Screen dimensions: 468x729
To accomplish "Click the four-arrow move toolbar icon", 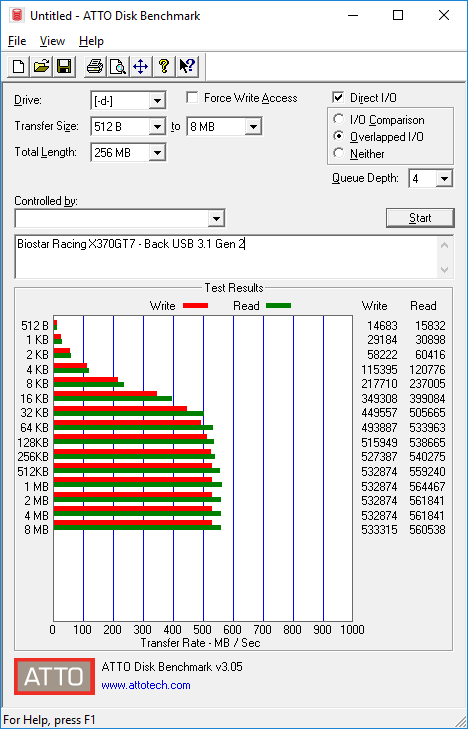I will click(140, 66).
